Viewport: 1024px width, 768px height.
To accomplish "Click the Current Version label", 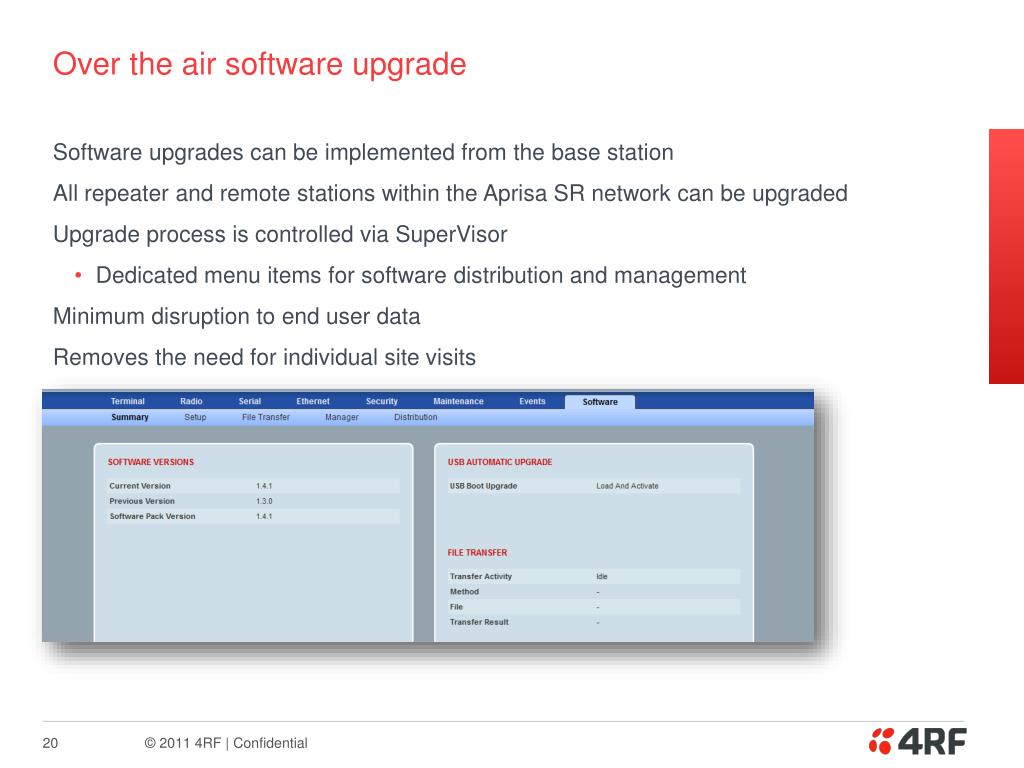I will (140, 486).
